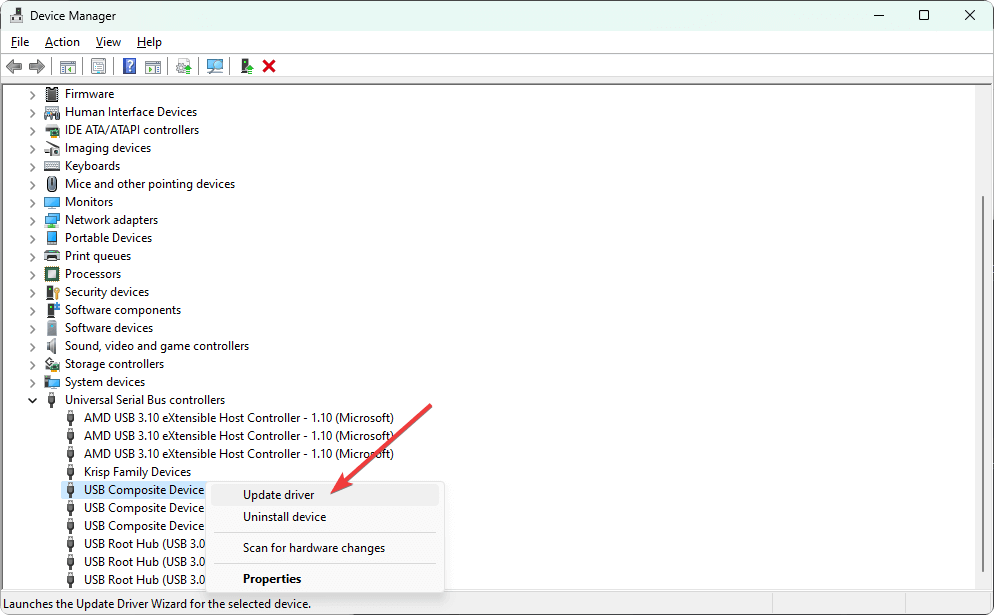Click the Keyboards category icon

tap(52, 166)
